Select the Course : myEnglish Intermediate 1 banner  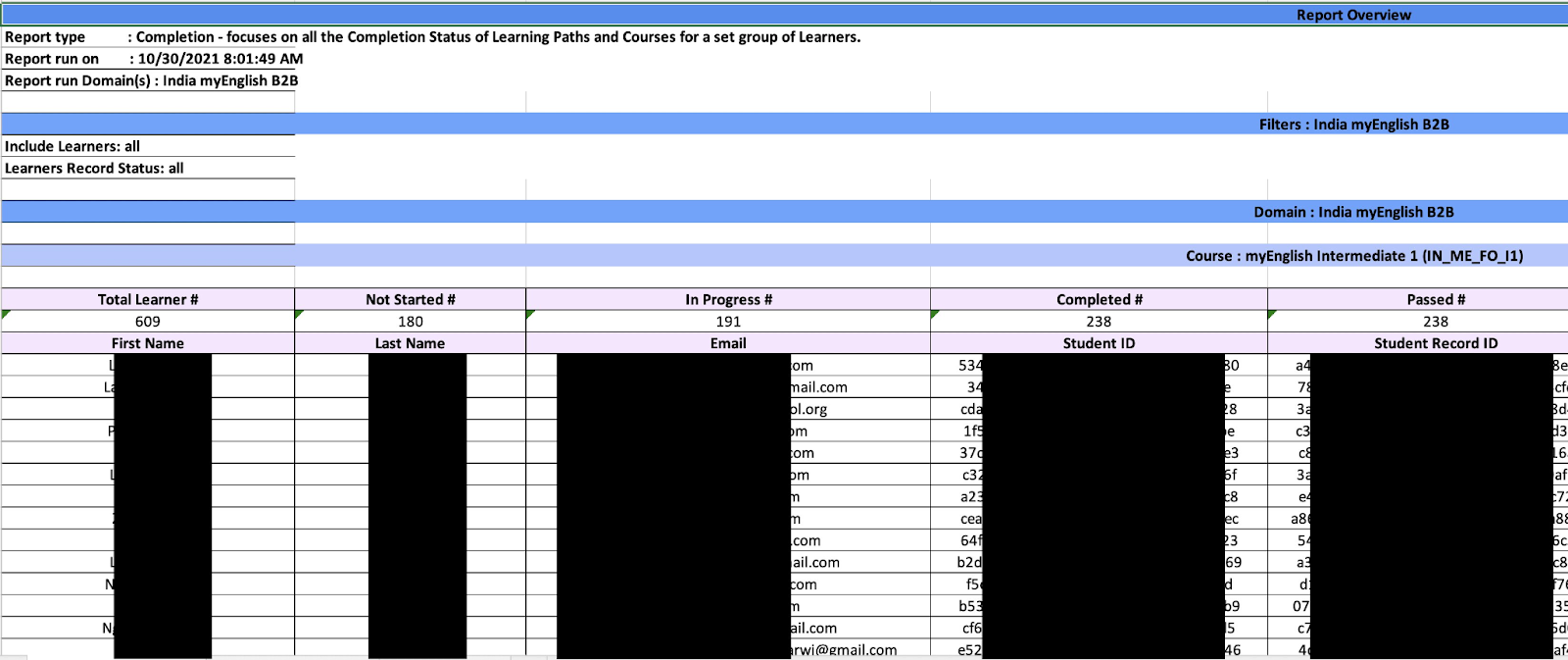coord(784,255)
